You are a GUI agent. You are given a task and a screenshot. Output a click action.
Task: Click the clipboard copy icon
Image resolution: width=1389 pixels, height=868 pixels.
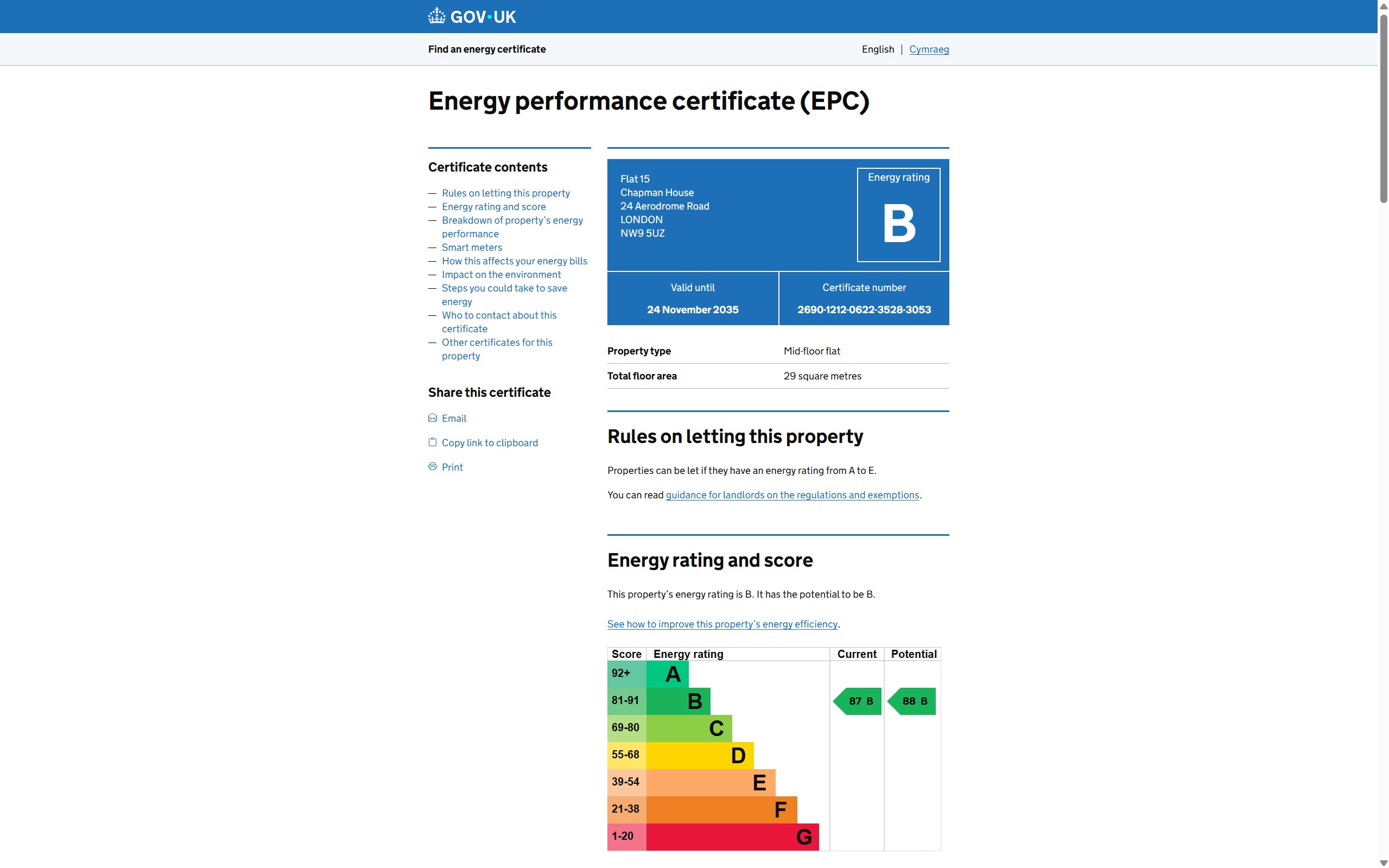point(433,442)
